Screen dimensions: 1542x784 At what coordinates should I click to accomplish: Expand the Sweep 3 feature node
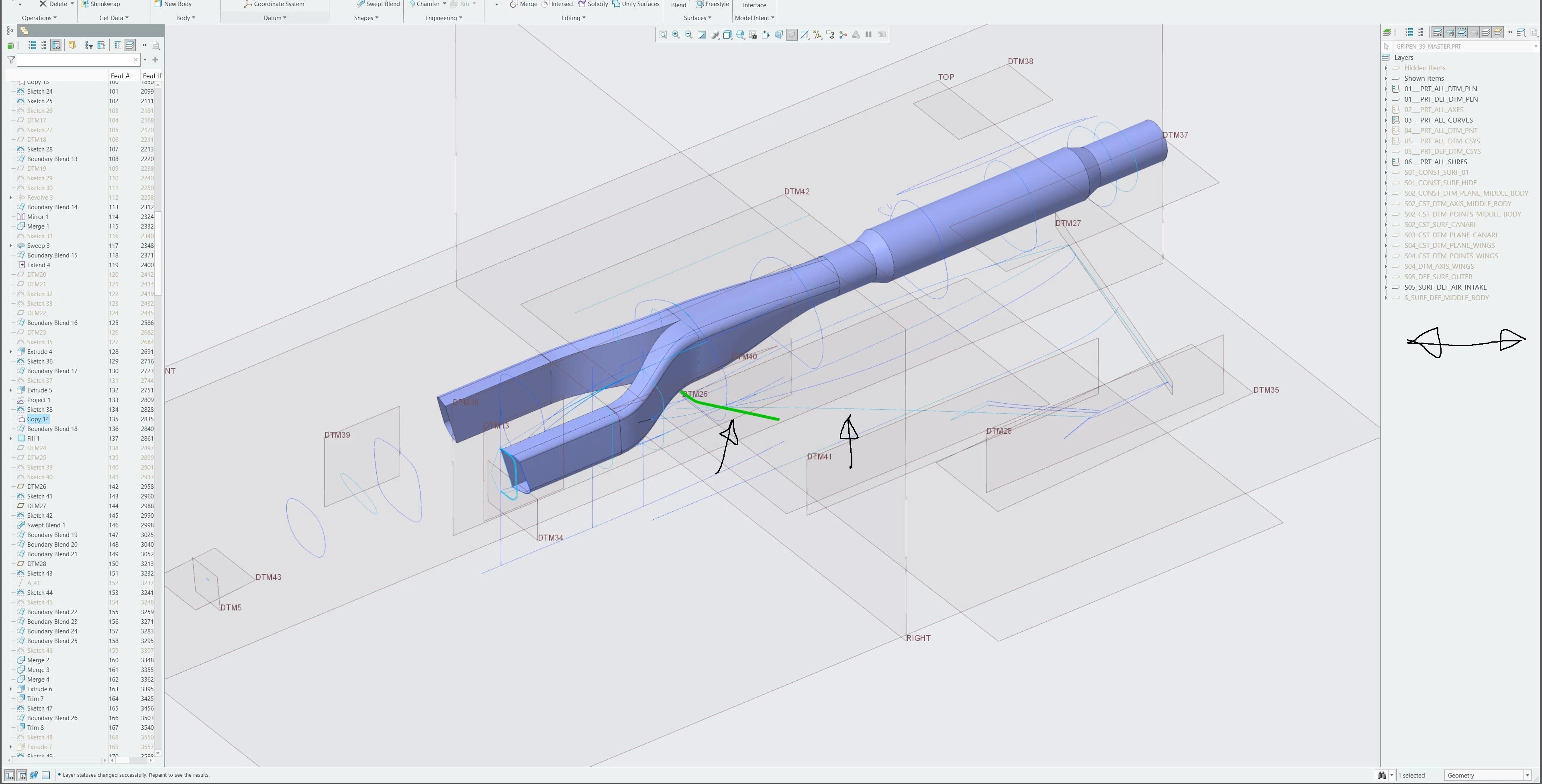tap(11, 246)
